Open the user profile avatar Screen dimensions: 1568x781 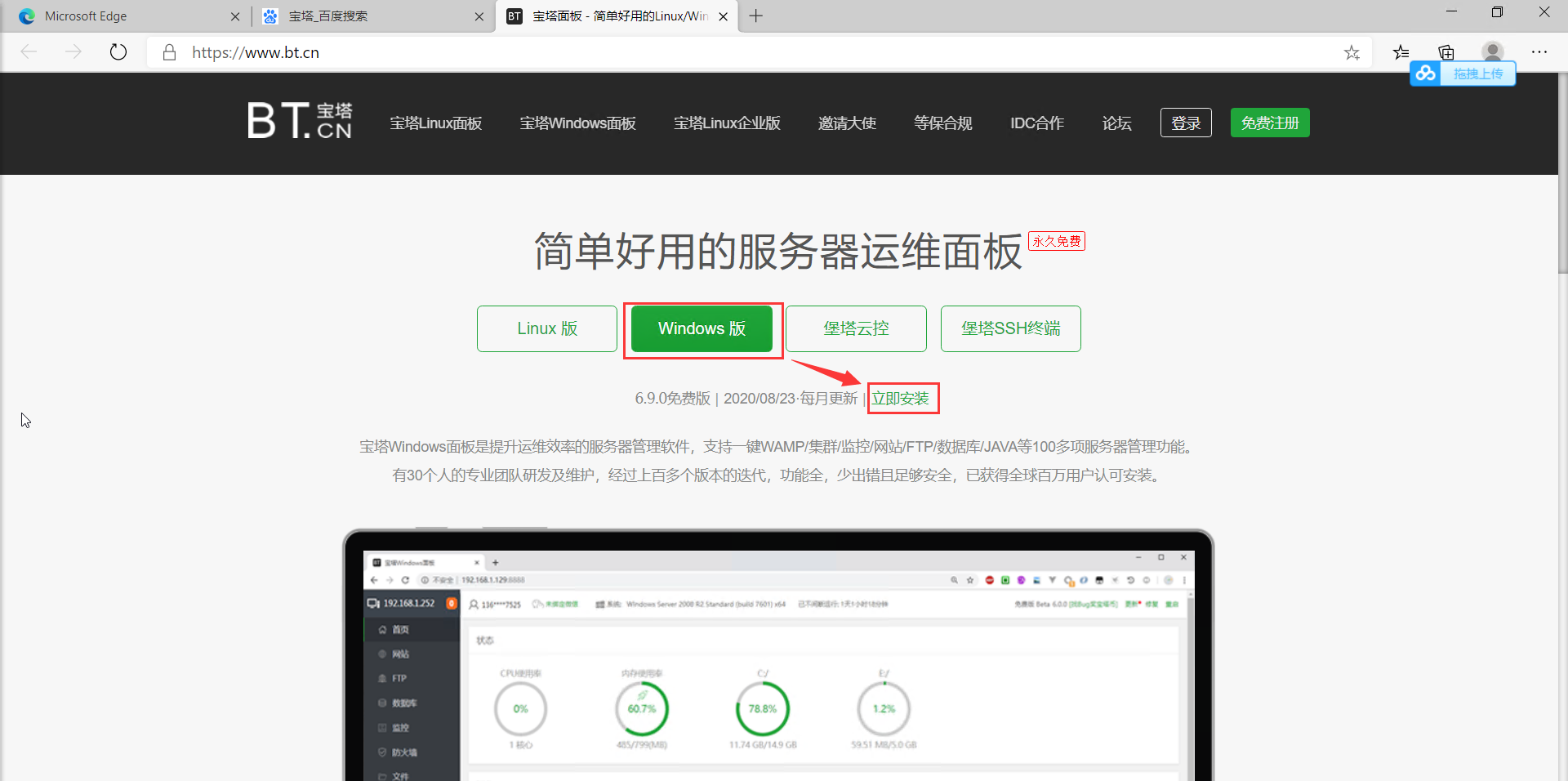[1493, 52]
